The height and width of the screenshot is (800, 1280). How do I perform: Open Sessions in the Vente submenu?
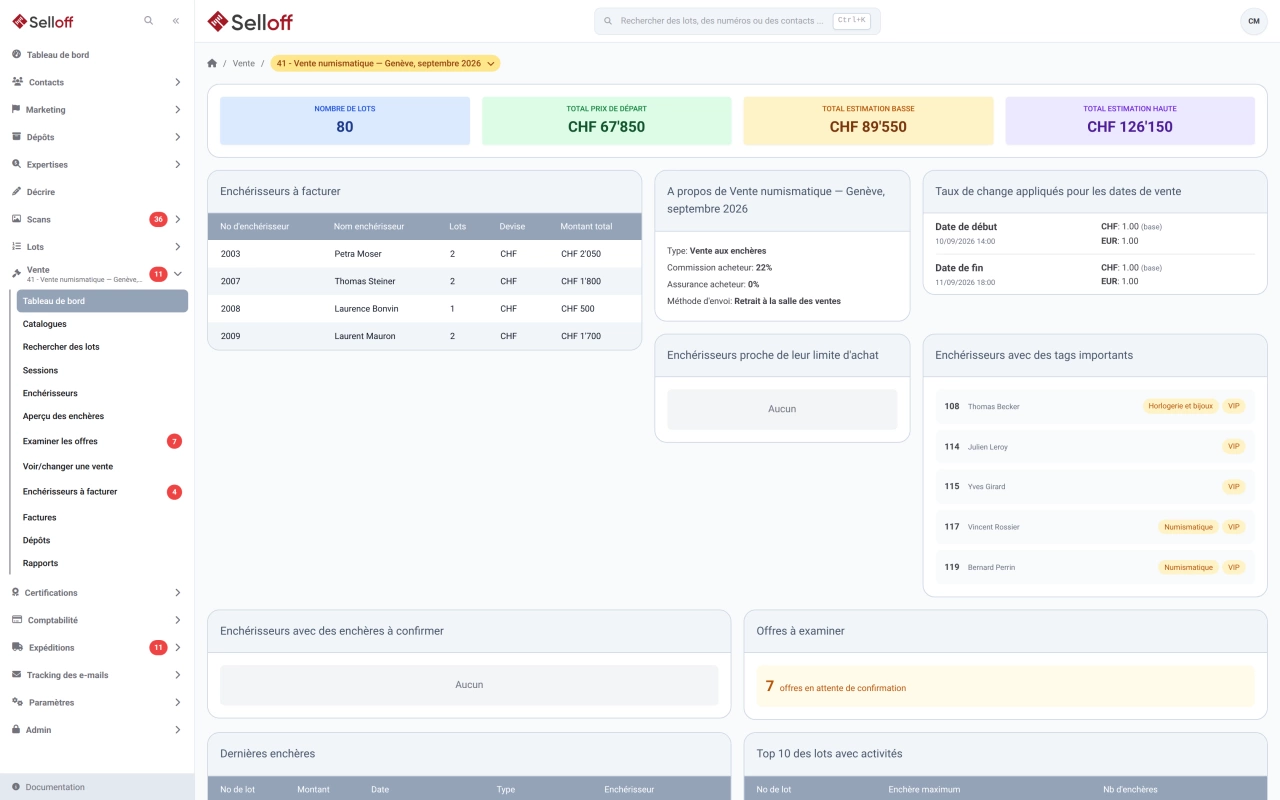tap(102, 370)
